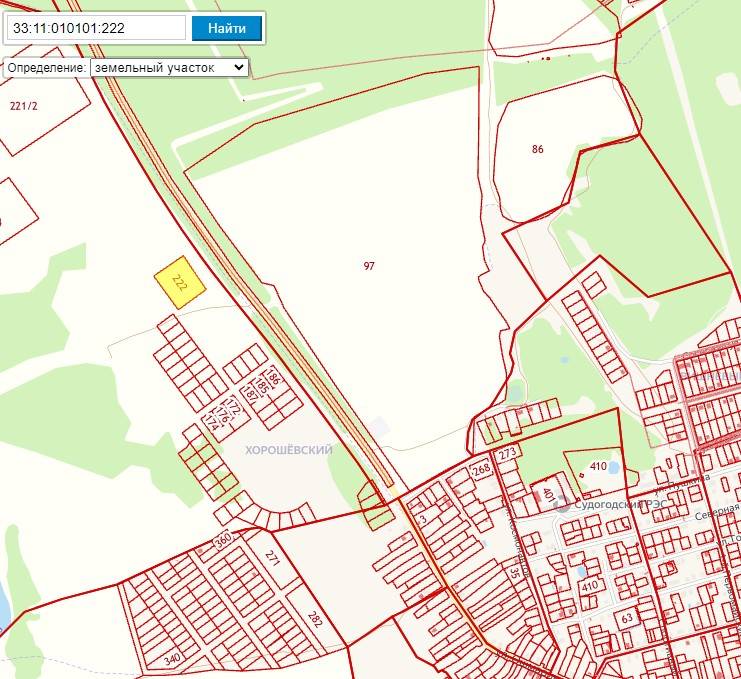
Task: Click parcel labeled 282
Action: point(315,618)
